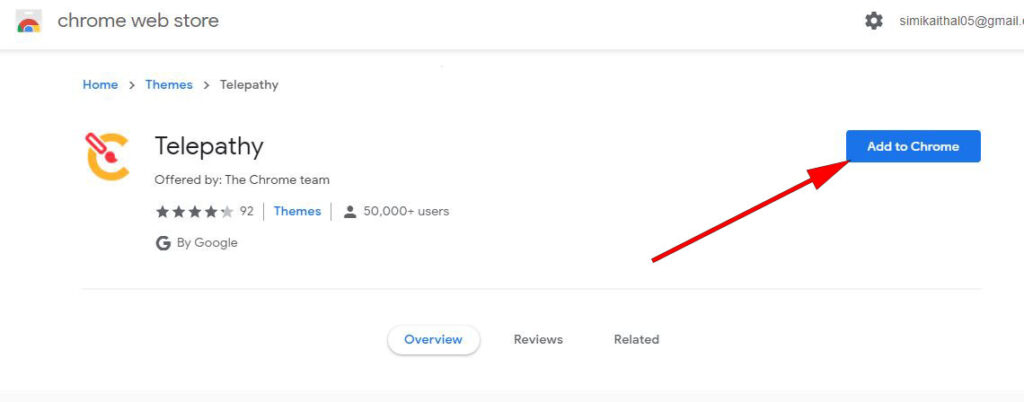Click the Chrome Web Store rainbow logo

tap(29, 21)
